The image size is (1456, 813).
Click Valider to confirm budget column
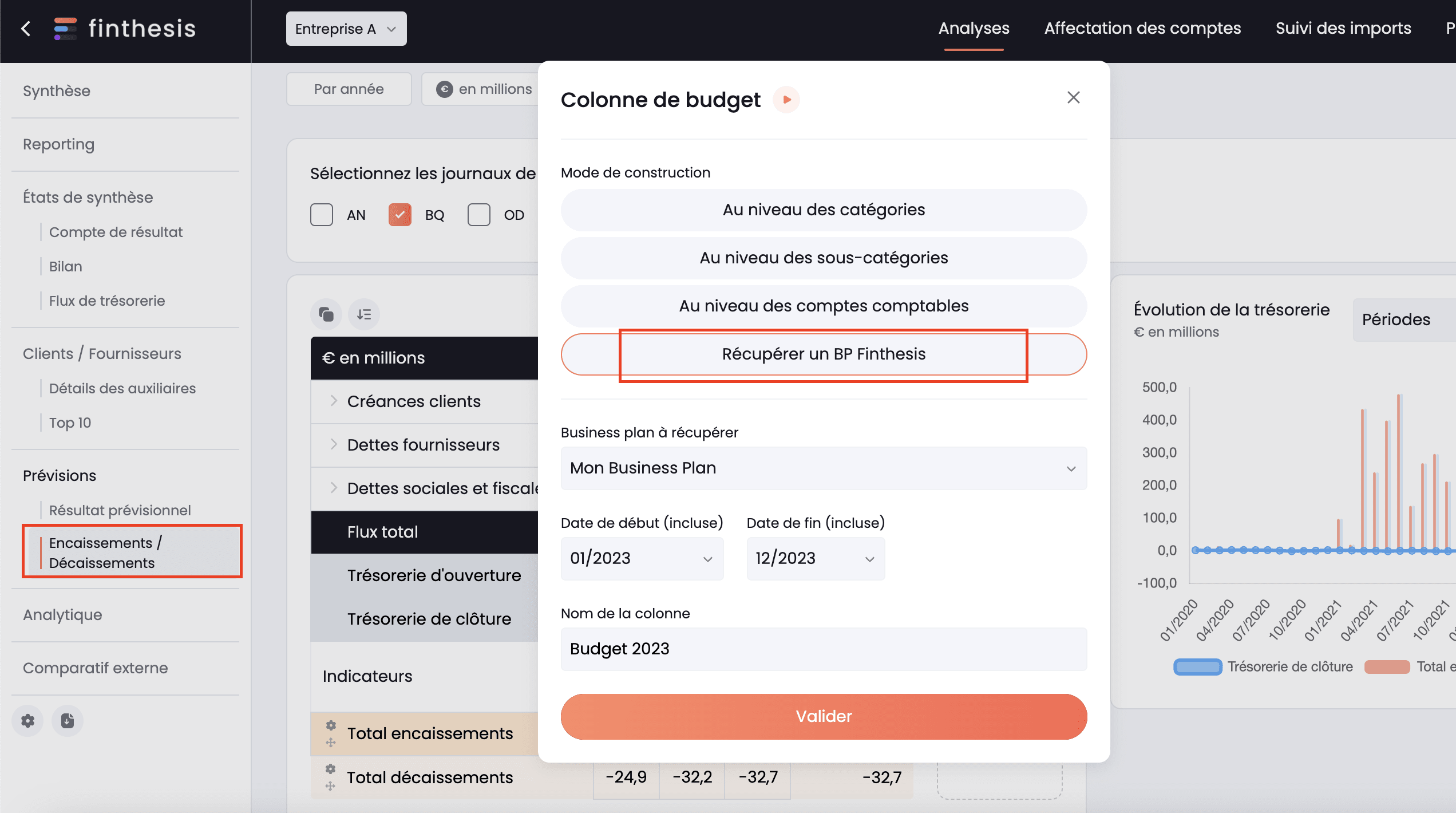pos(823,716)
